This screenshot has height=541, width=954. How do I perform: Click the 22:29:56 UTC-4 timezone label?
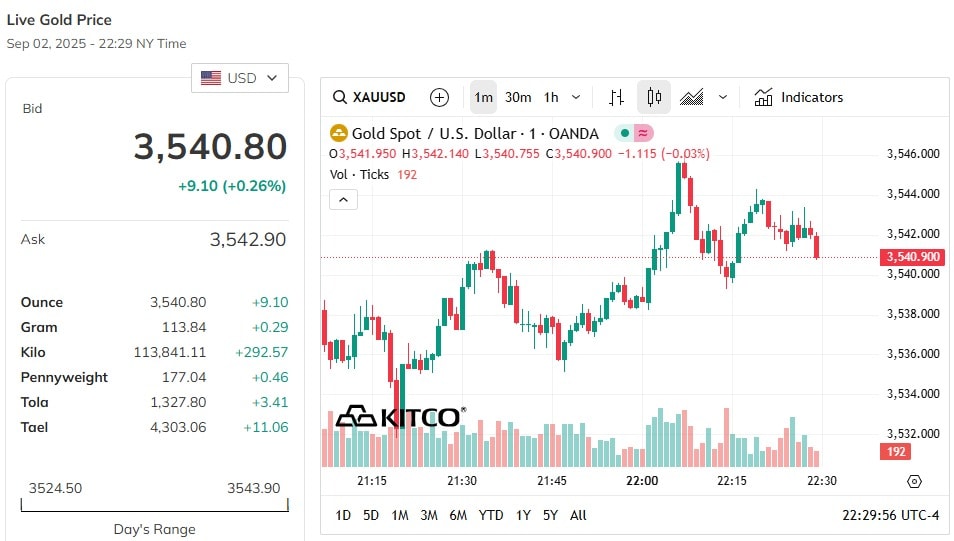coord(890,515)
